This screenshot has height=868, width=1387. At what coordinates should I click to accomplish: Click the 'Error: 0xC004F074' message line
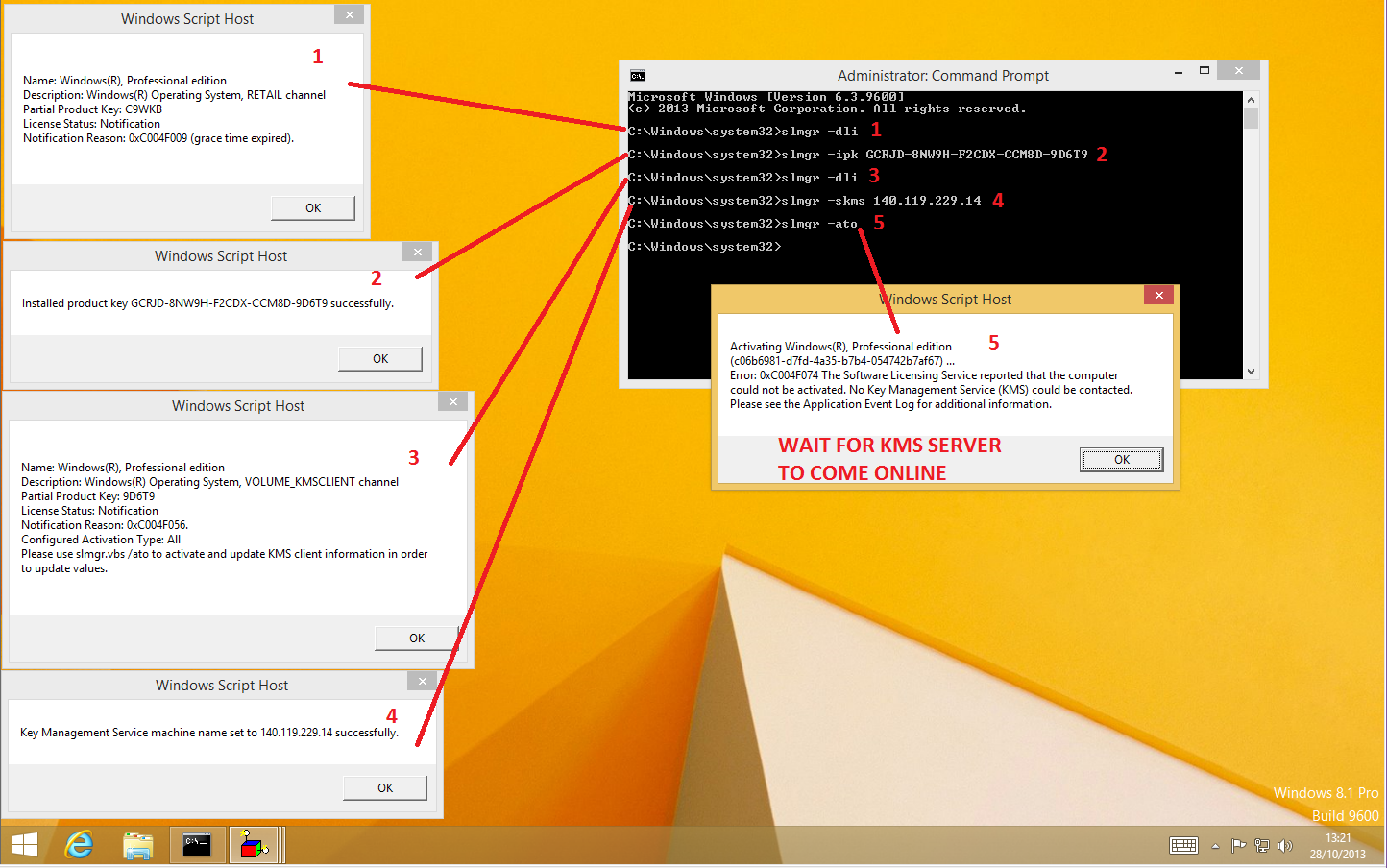924,375
